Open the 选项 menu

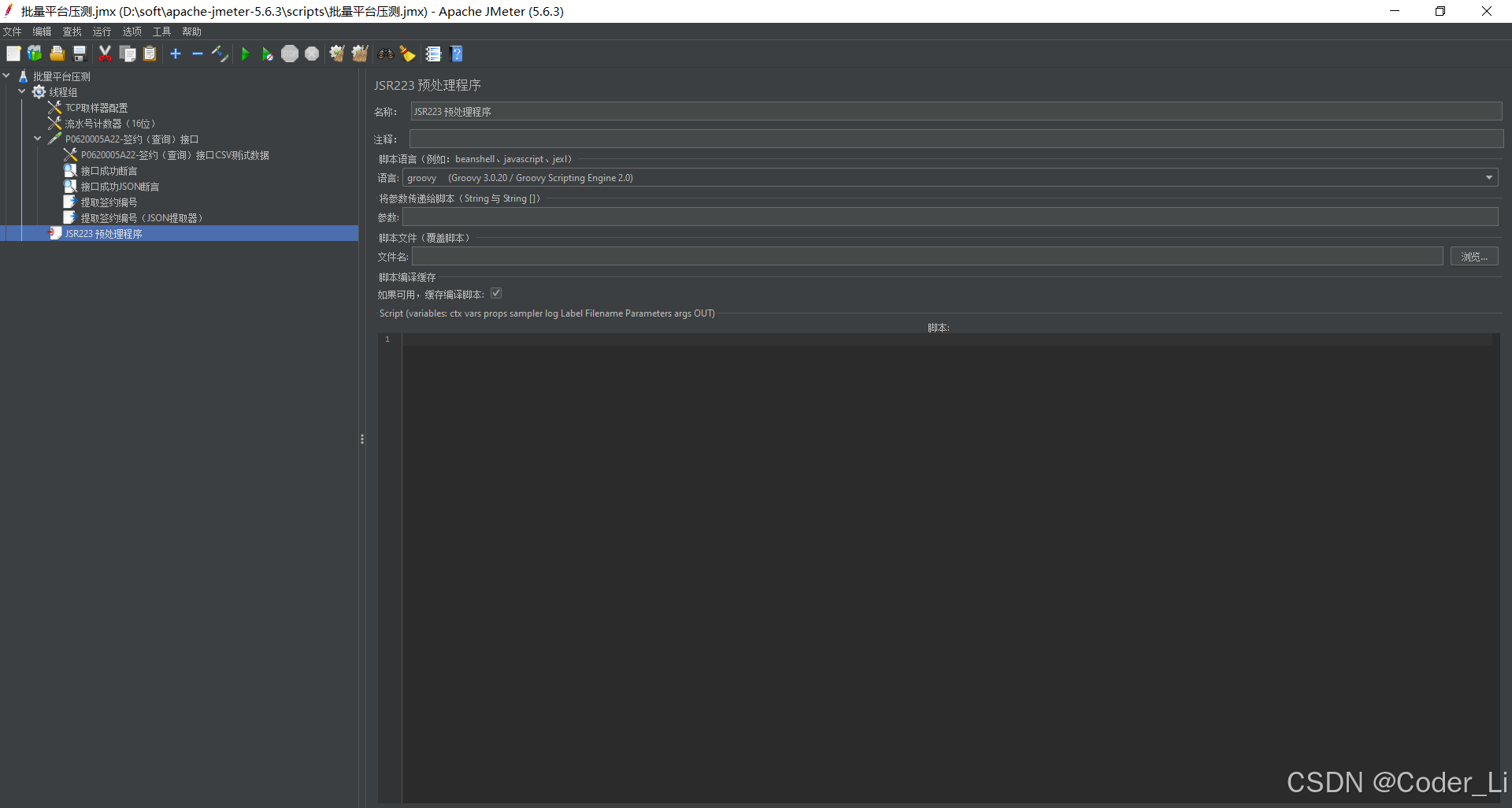click(x=132, y=32)
